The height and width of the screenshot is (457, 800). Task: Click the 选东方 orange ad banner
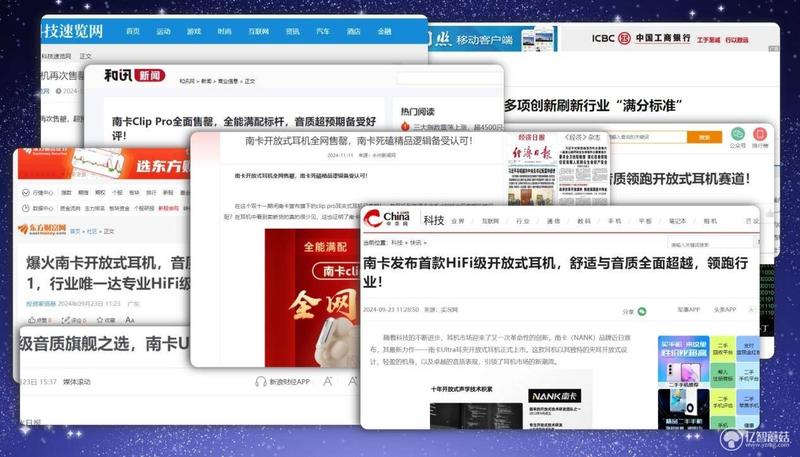click(x=104, y=163)
